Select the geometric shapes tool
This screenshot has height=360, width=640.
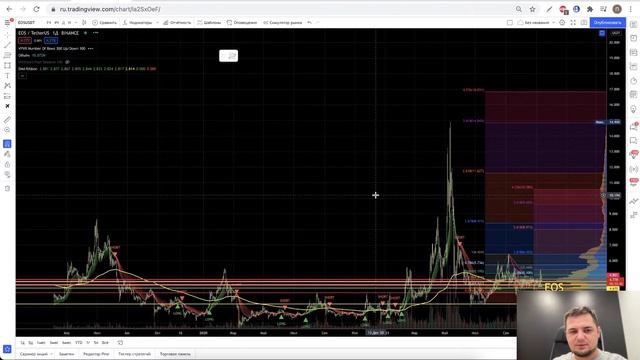[x=7, y=65]
